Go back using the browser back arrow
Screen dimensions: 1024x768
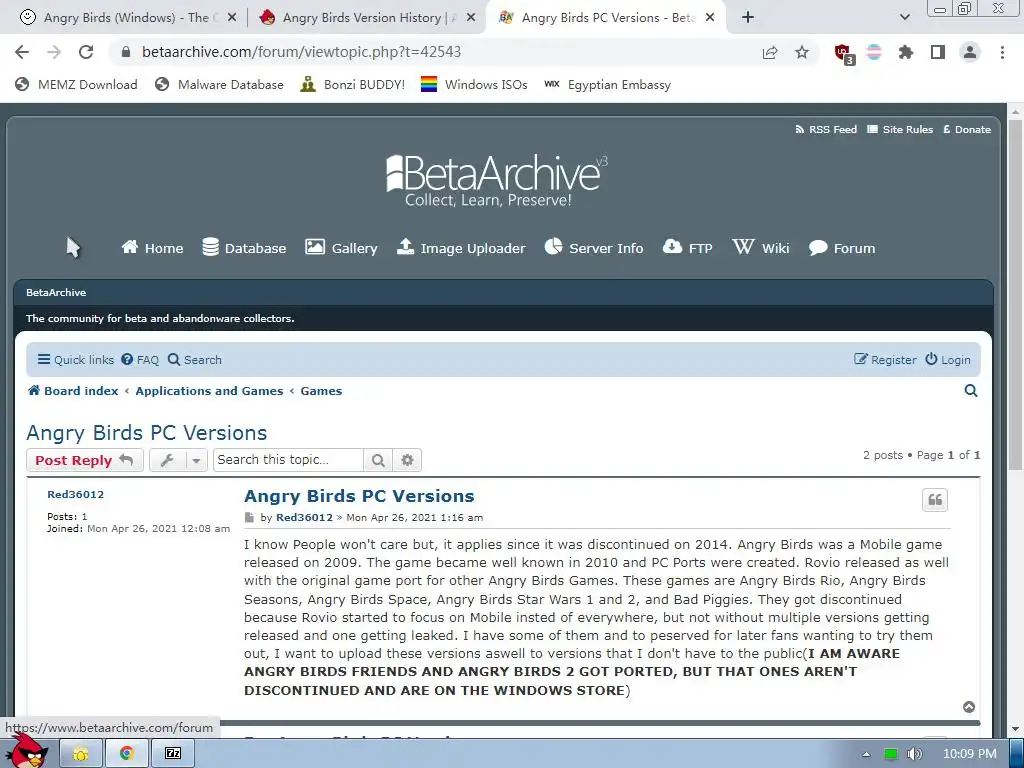pyautogui.click(x=22, y=52)
